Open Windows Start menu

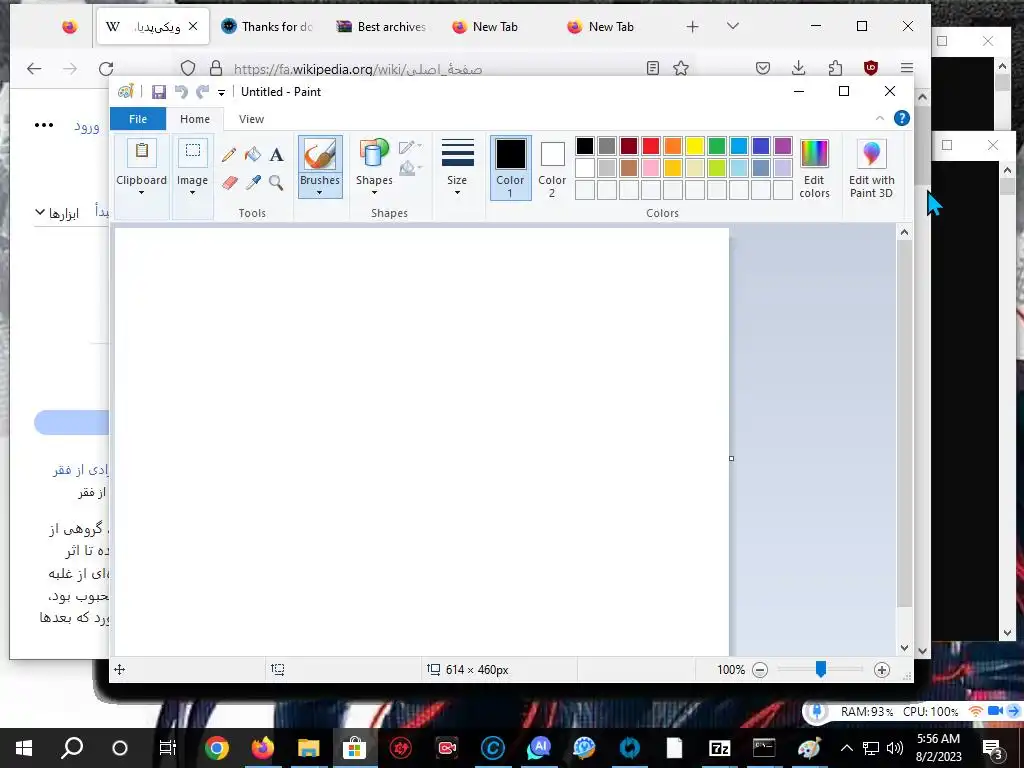coord(24,748)
